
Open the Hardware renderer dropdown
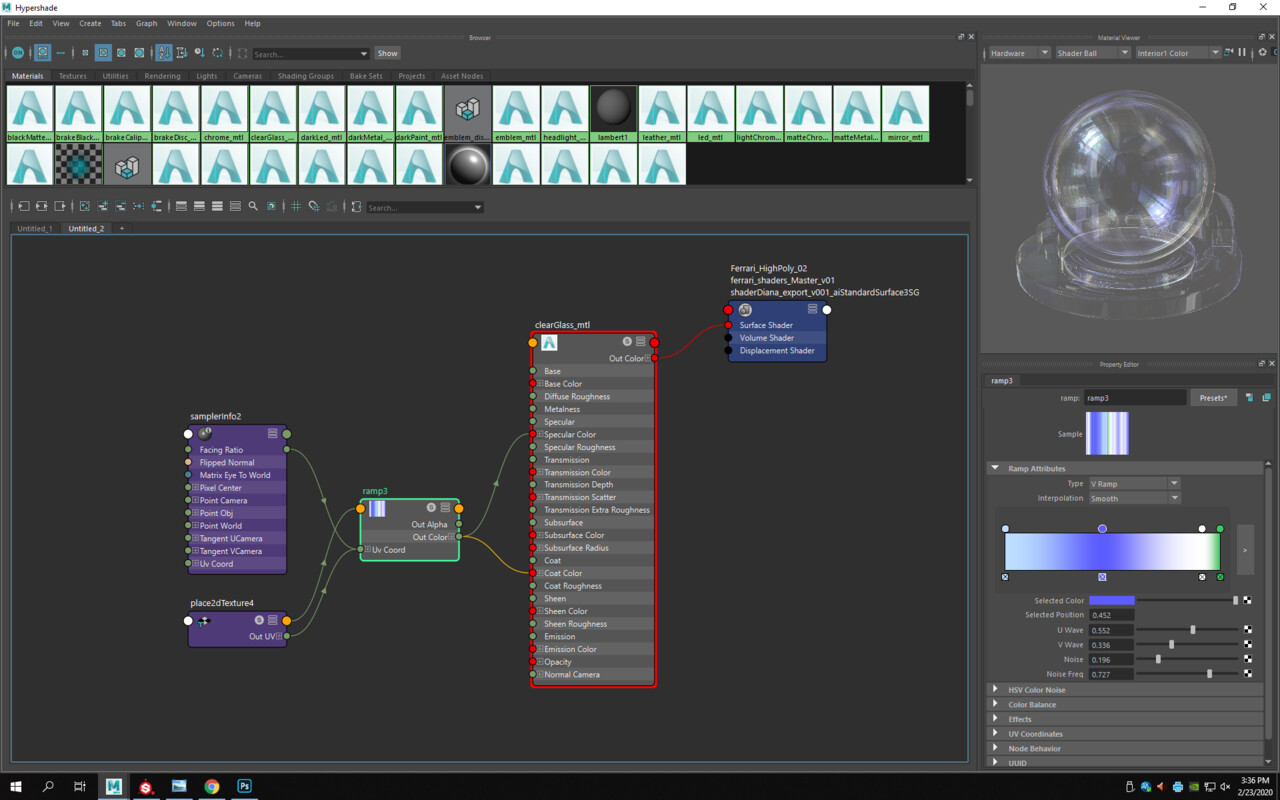click(1019, 53)
